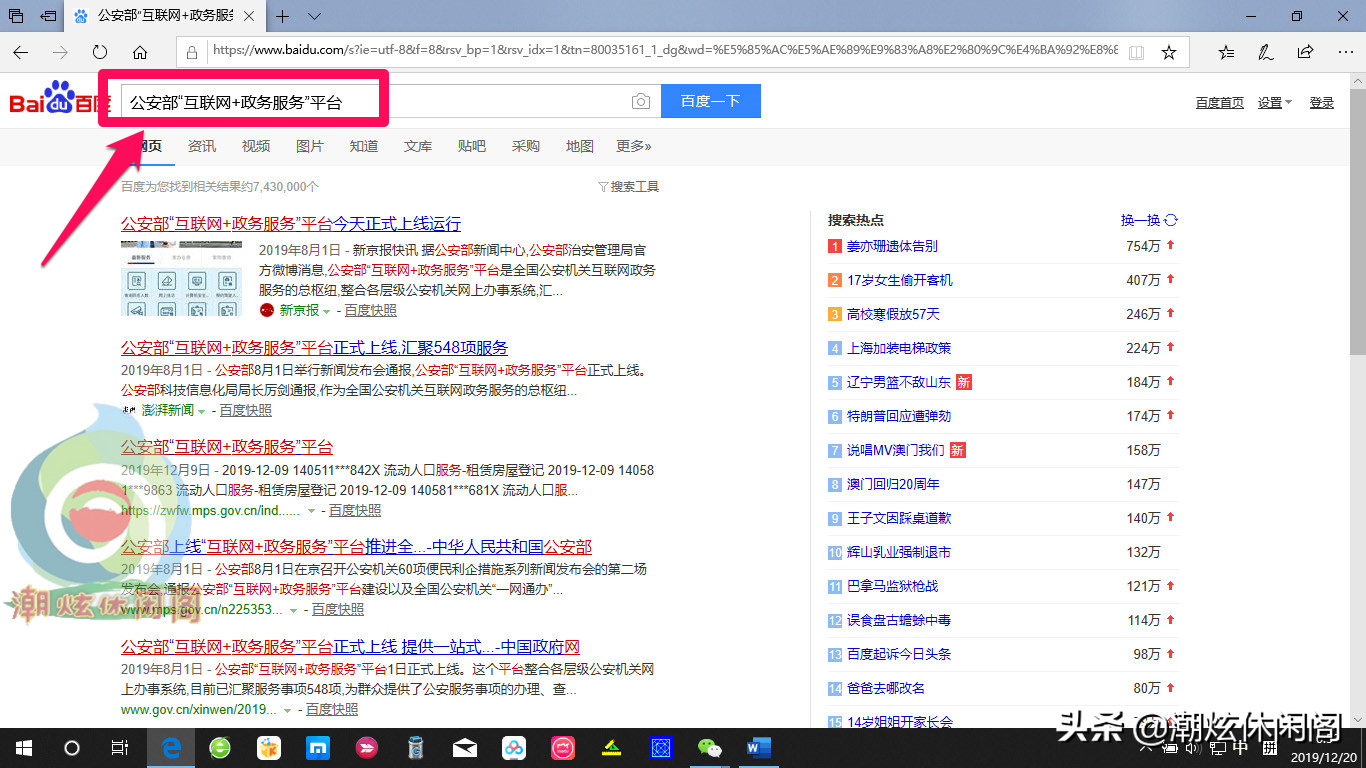The image size is (1366, 768).
Task: Click the 百度一下 search button
Action: [711, 101]
